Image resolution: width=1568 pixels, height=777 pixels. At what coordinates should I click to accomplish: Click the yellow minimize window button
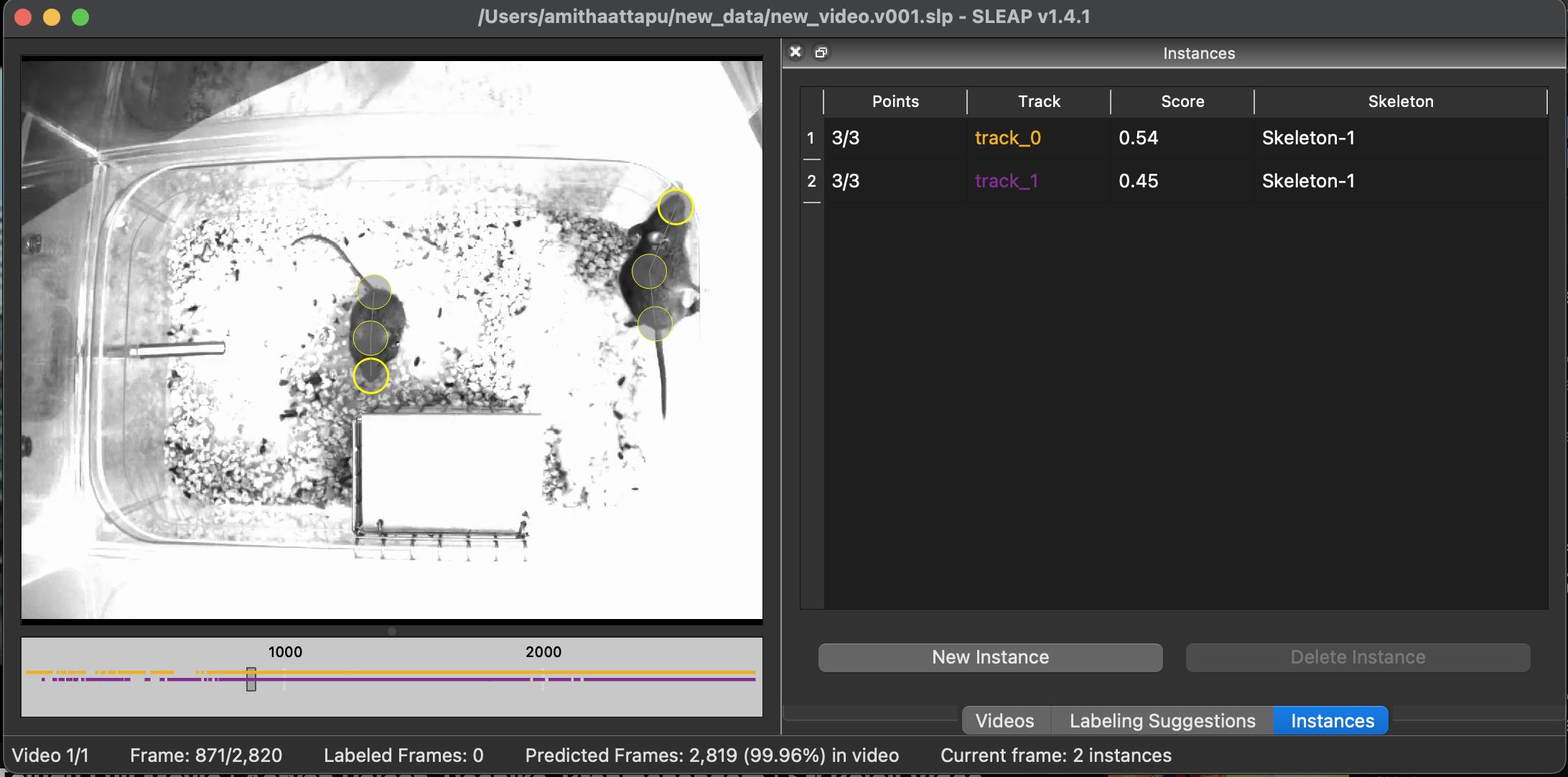(x=52, y=17)
